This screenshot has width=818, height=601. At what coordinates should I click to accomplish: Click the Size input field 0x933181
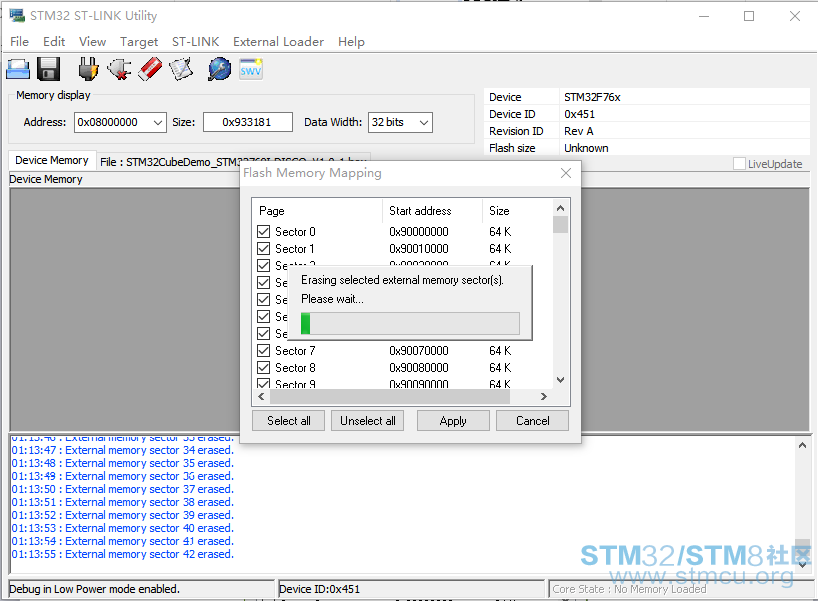click(248, 123)
